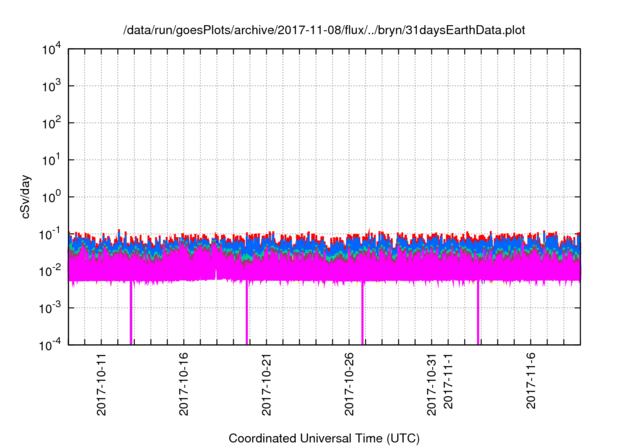Click the 10^4 y-axis tick label
The image size is (640, 448).
tap(51, 50)
